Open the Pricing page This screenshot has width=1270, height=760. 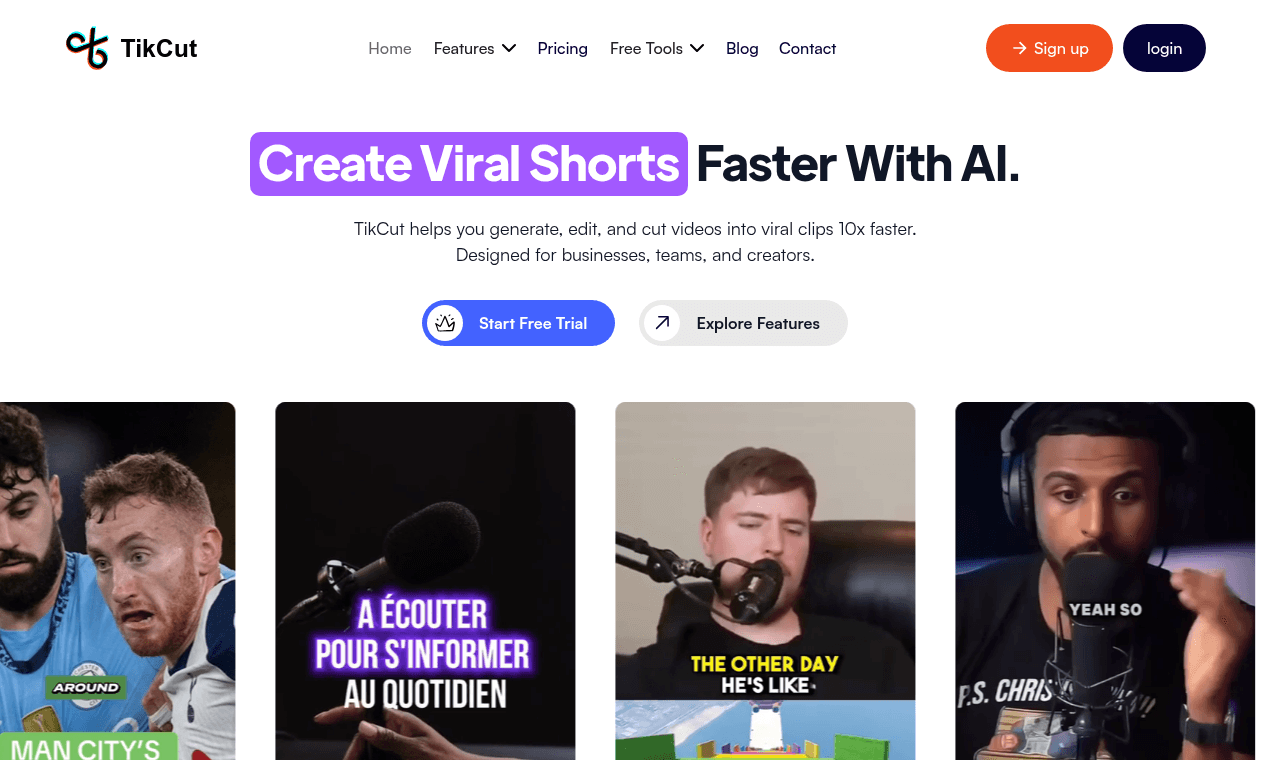point(563,48)
